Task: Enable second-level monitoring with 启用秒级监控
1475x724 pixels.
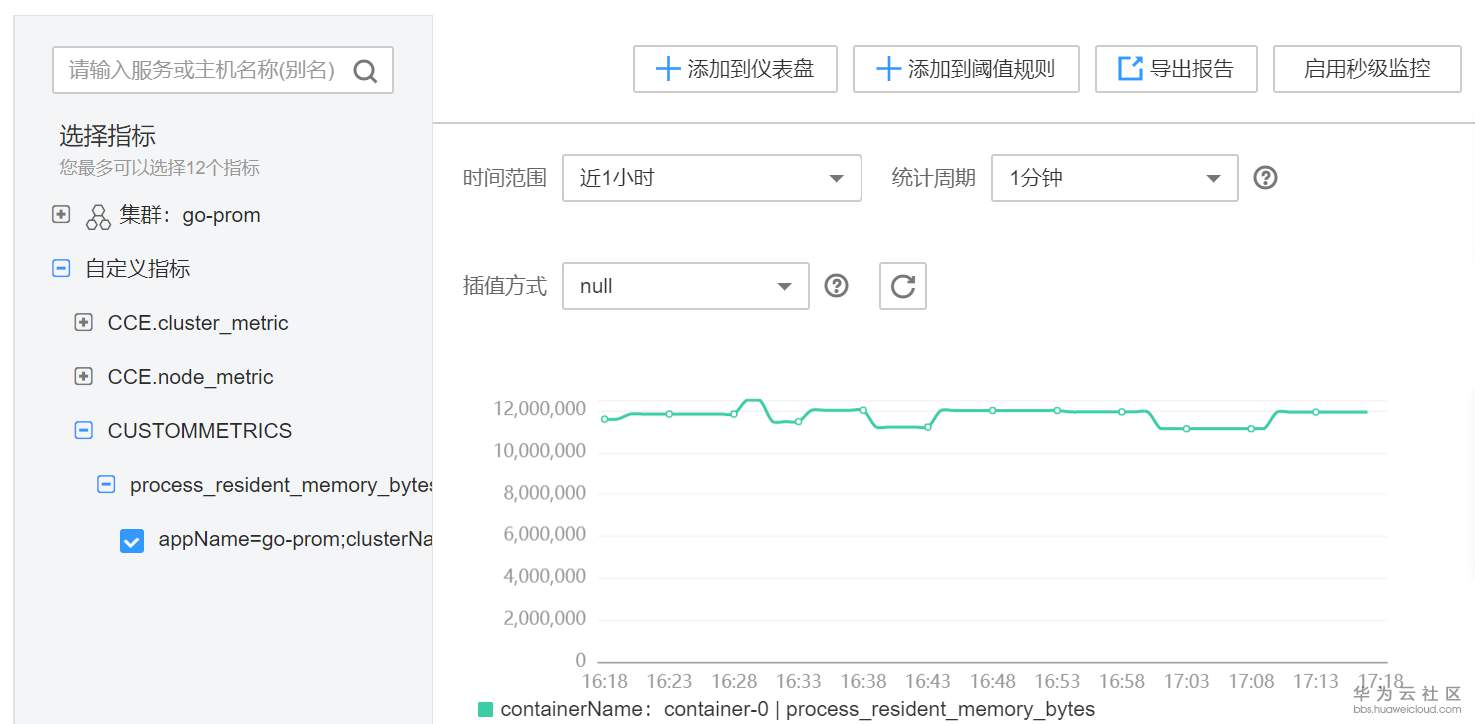Action: point(1367,69)
